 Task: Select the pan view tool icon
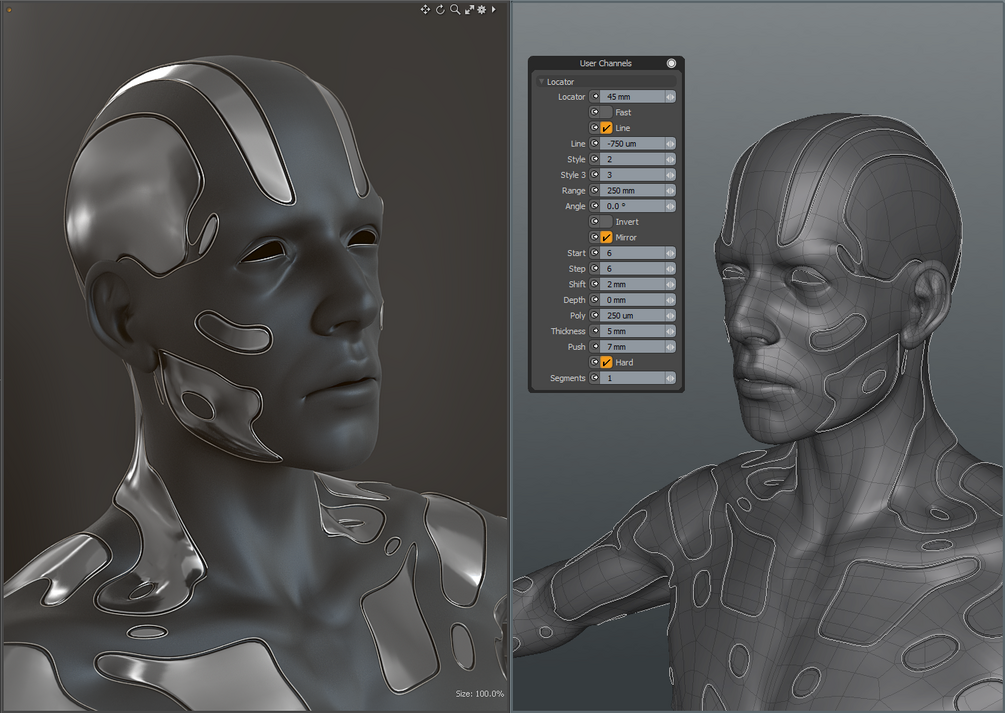pos(425,9)
